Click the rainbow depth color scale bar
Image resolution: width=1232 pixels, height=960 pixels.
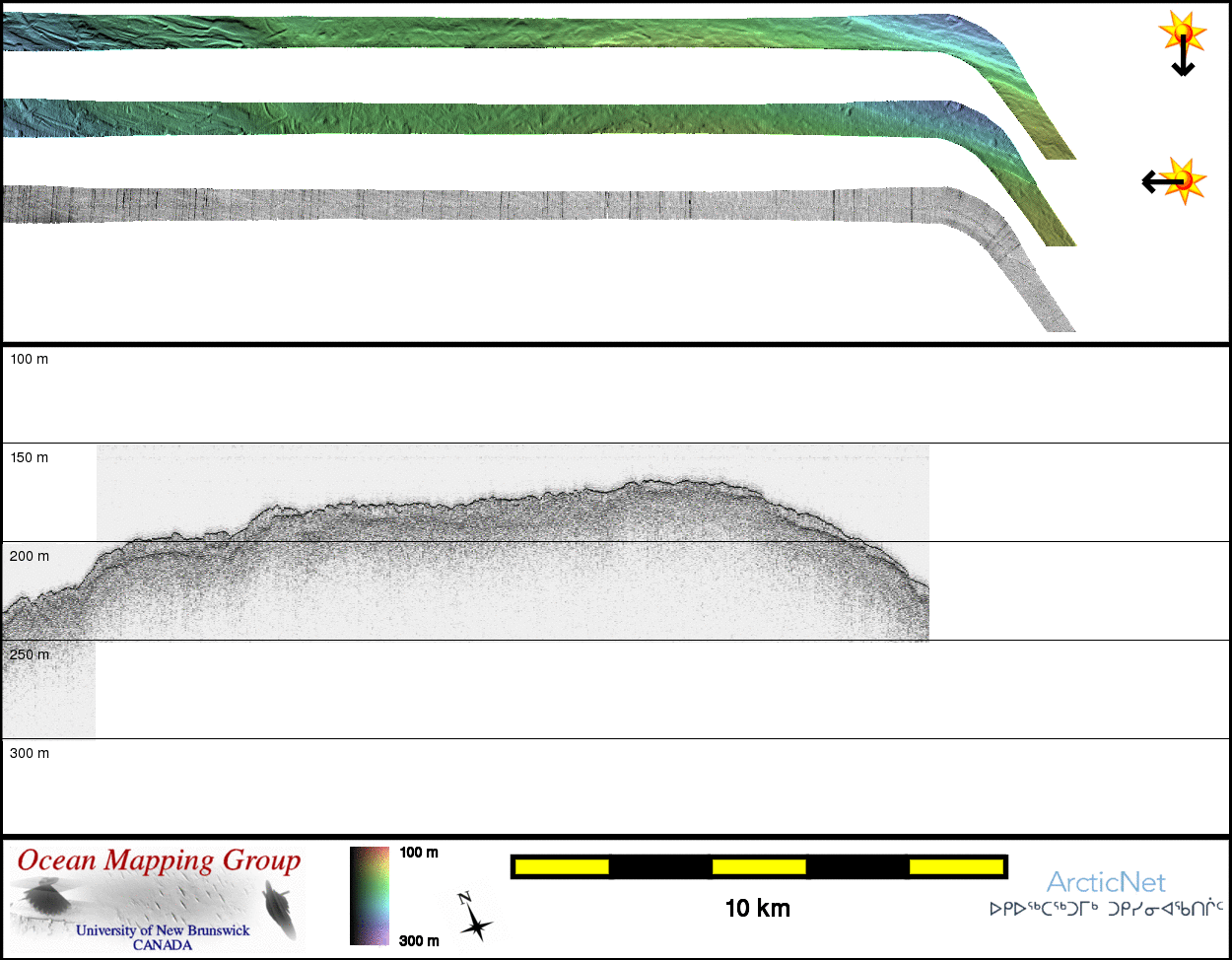[x=370, y=895]
